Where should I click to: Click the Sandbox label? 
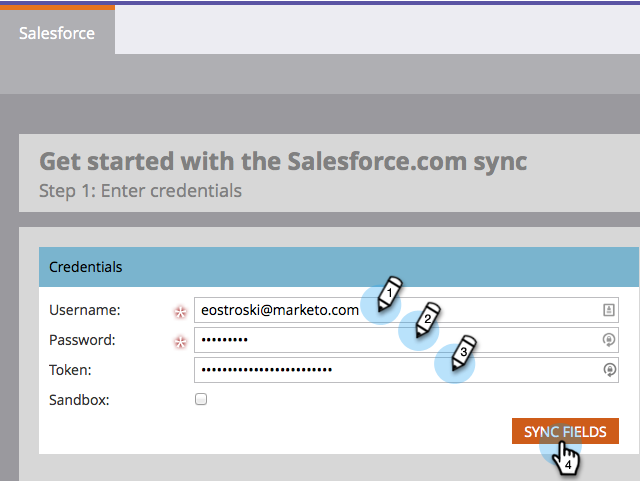[x=79, y=400]
